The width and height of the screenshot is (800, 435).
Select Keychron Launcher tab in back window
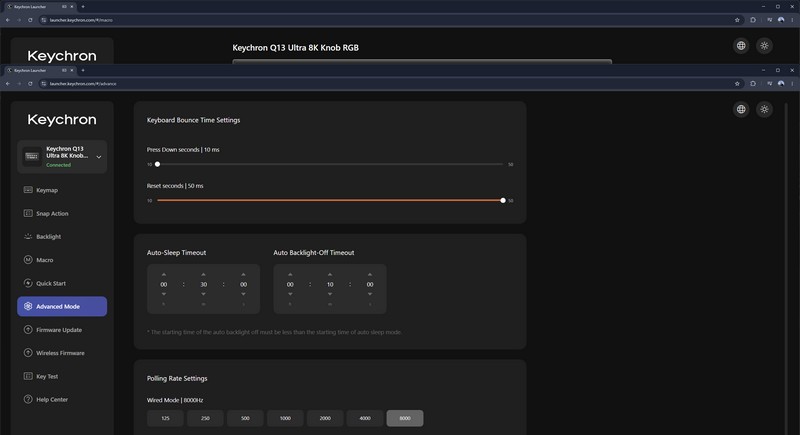tap(40, 7)
